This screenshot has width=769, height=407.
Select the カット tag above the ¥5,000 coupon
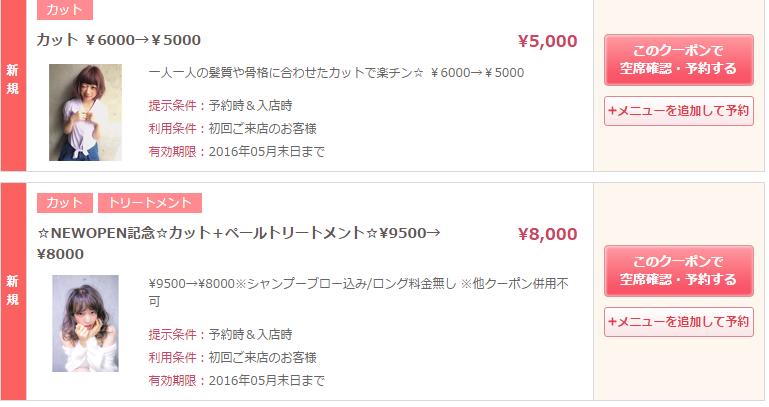65,10
